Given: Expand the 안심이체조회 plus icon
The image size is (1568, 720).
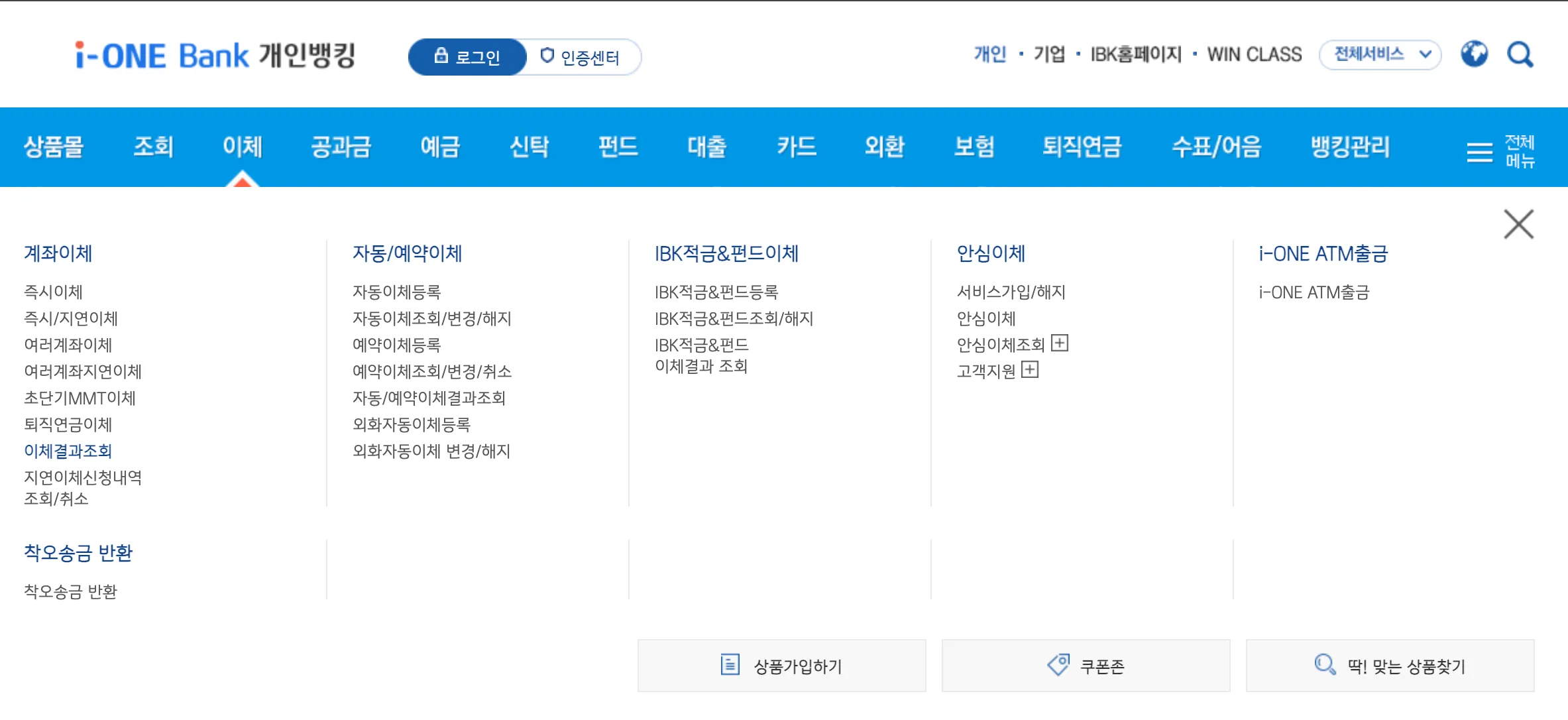Looking at the screenshot, I should pos(1060,343).
